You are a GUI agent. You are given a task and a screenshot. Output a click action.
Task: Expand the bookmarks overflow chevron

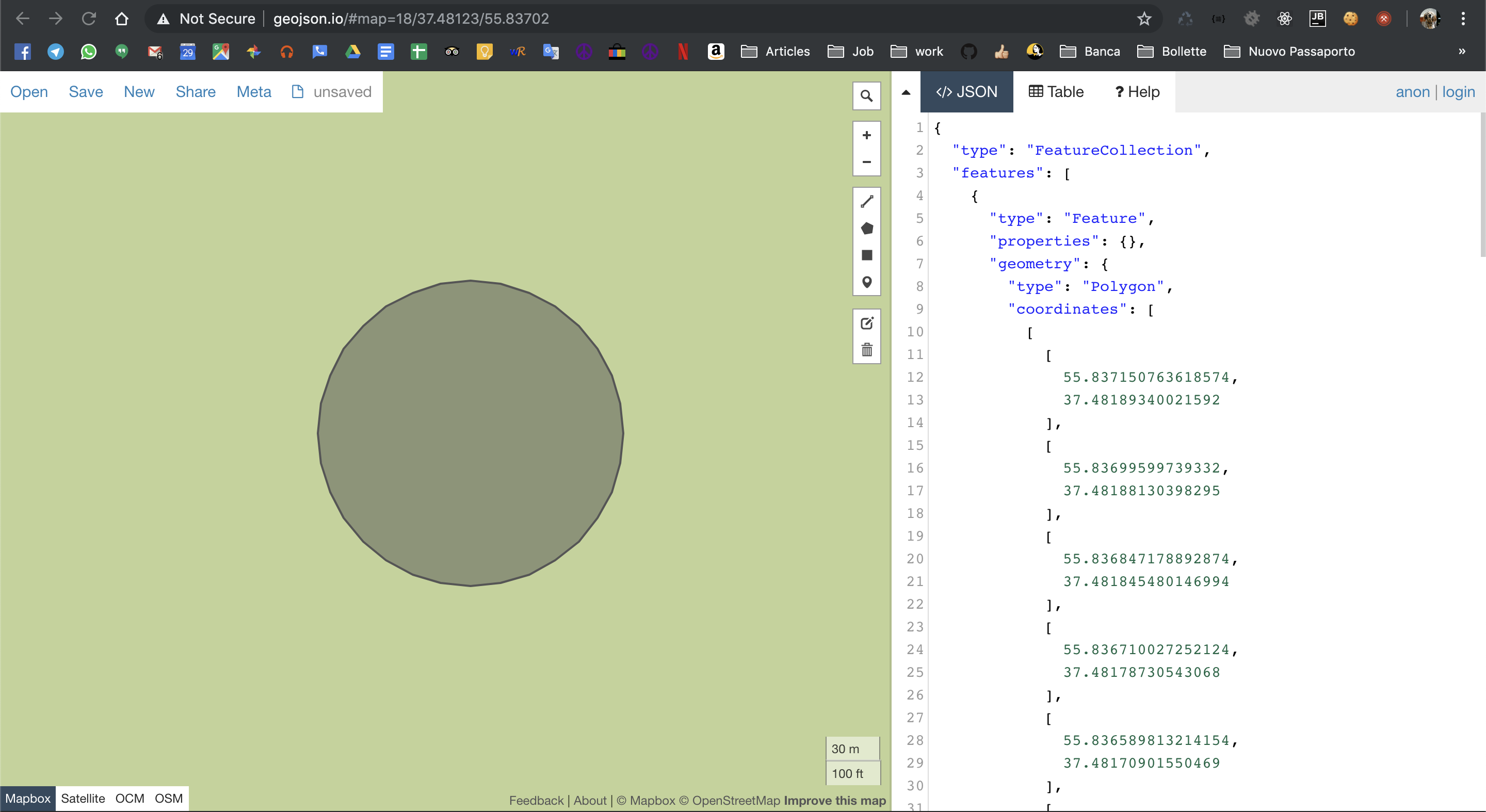point(1462,51)
